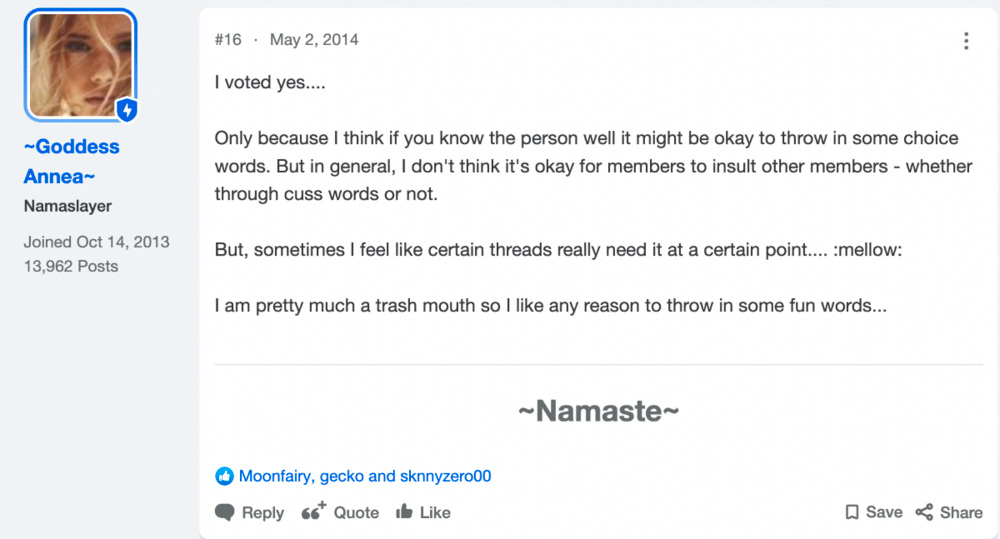1000x539 pixels.
Task: Click the Reply button label
Action: pos(263,513)
